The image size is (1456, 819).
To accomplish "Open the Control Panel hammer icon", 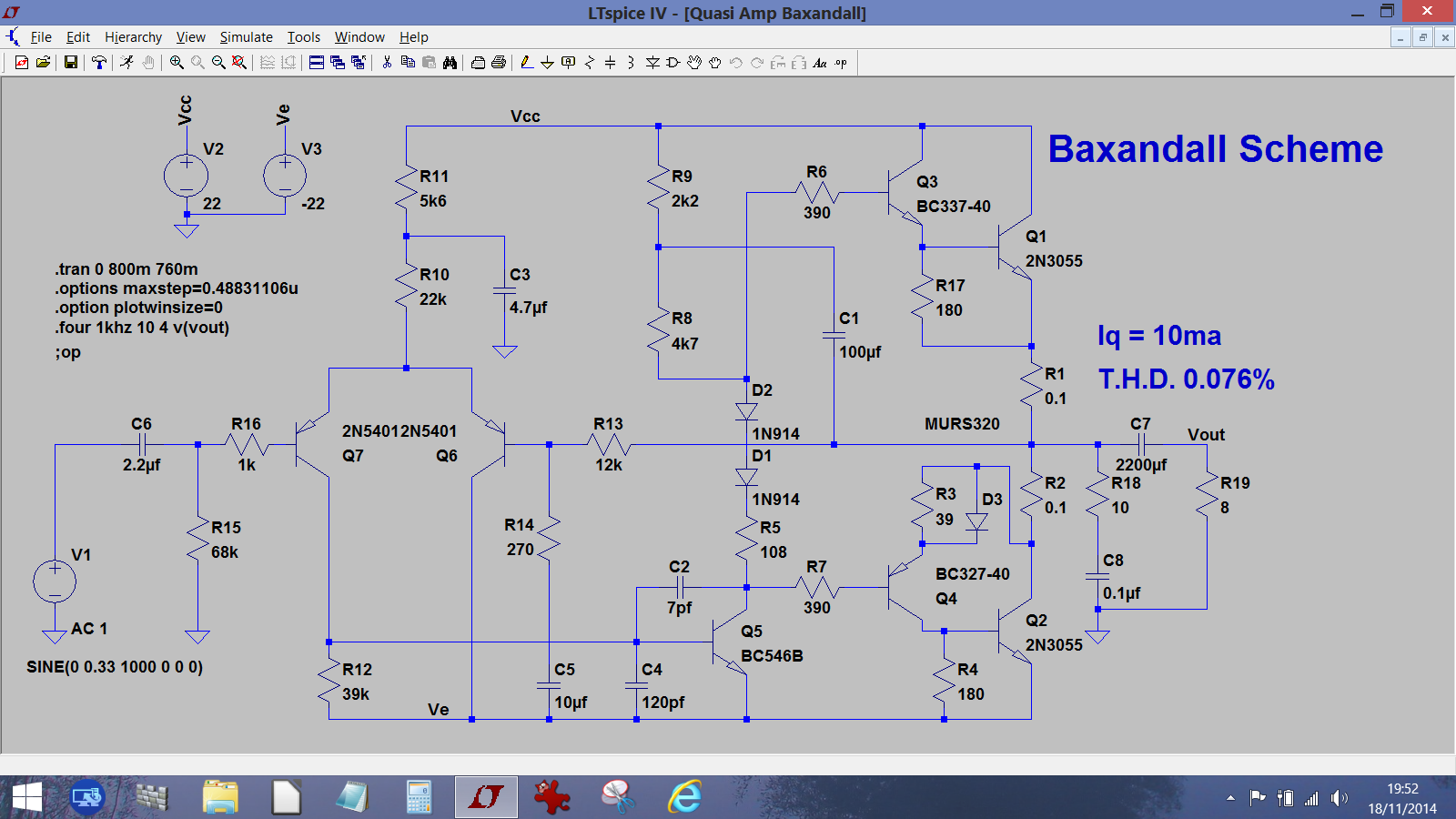I will (99, 62).
